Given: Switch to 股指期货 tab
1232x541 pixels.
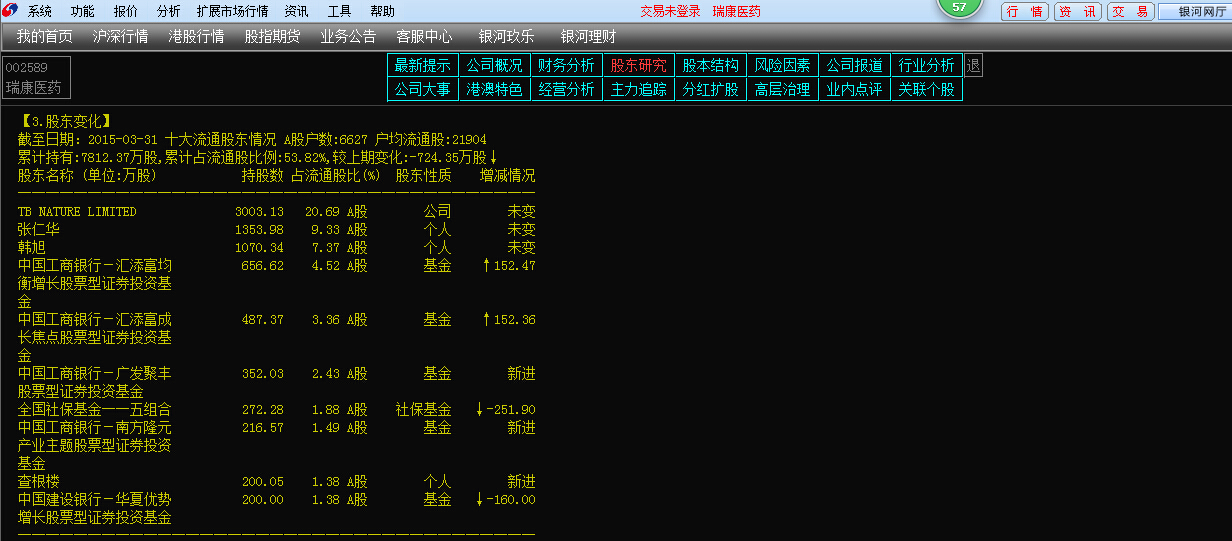Looking at the screenshot, I should pos(272,37).
